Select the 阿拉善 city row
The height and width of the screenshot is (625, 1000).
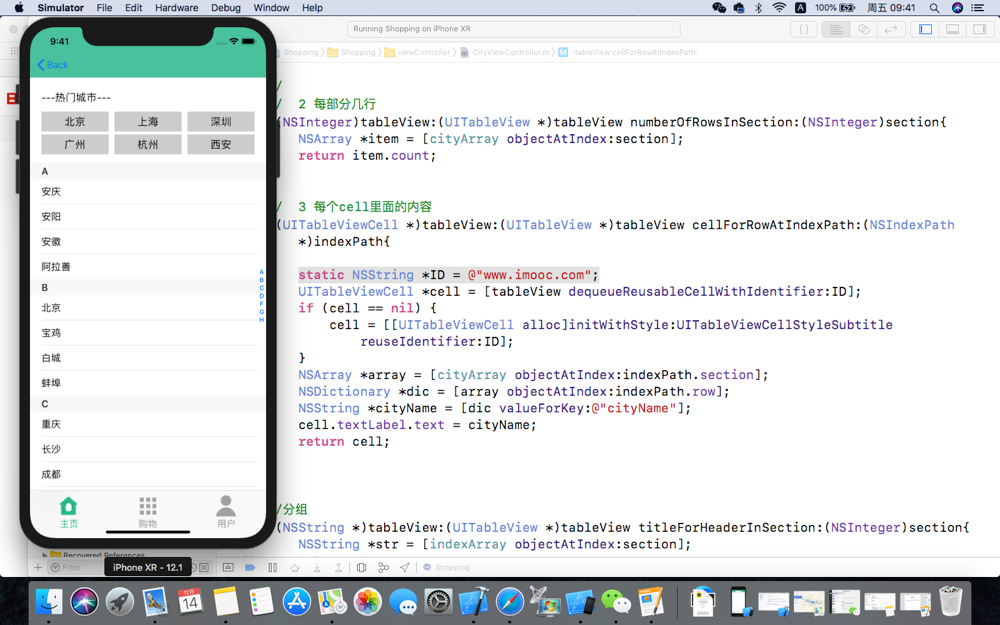click(148, 267)
